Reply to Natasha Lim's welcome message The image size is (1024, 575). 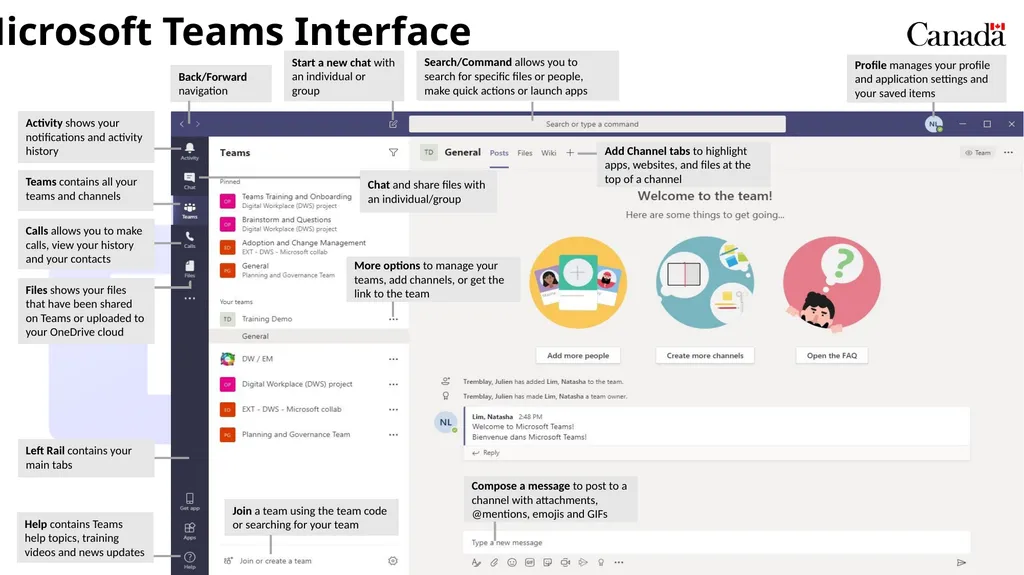pyautogui.click(x=486, y=452)
